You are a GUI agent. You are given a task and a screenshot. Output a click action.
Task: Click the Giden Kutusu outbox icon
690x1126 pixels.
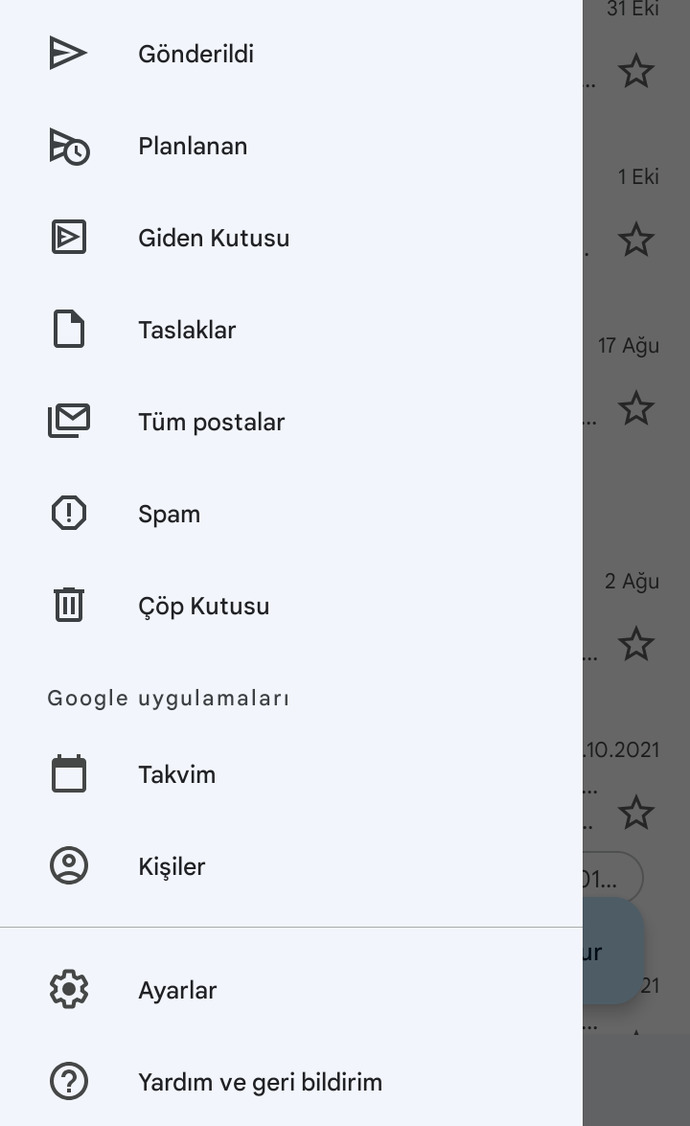click(69, 237)
